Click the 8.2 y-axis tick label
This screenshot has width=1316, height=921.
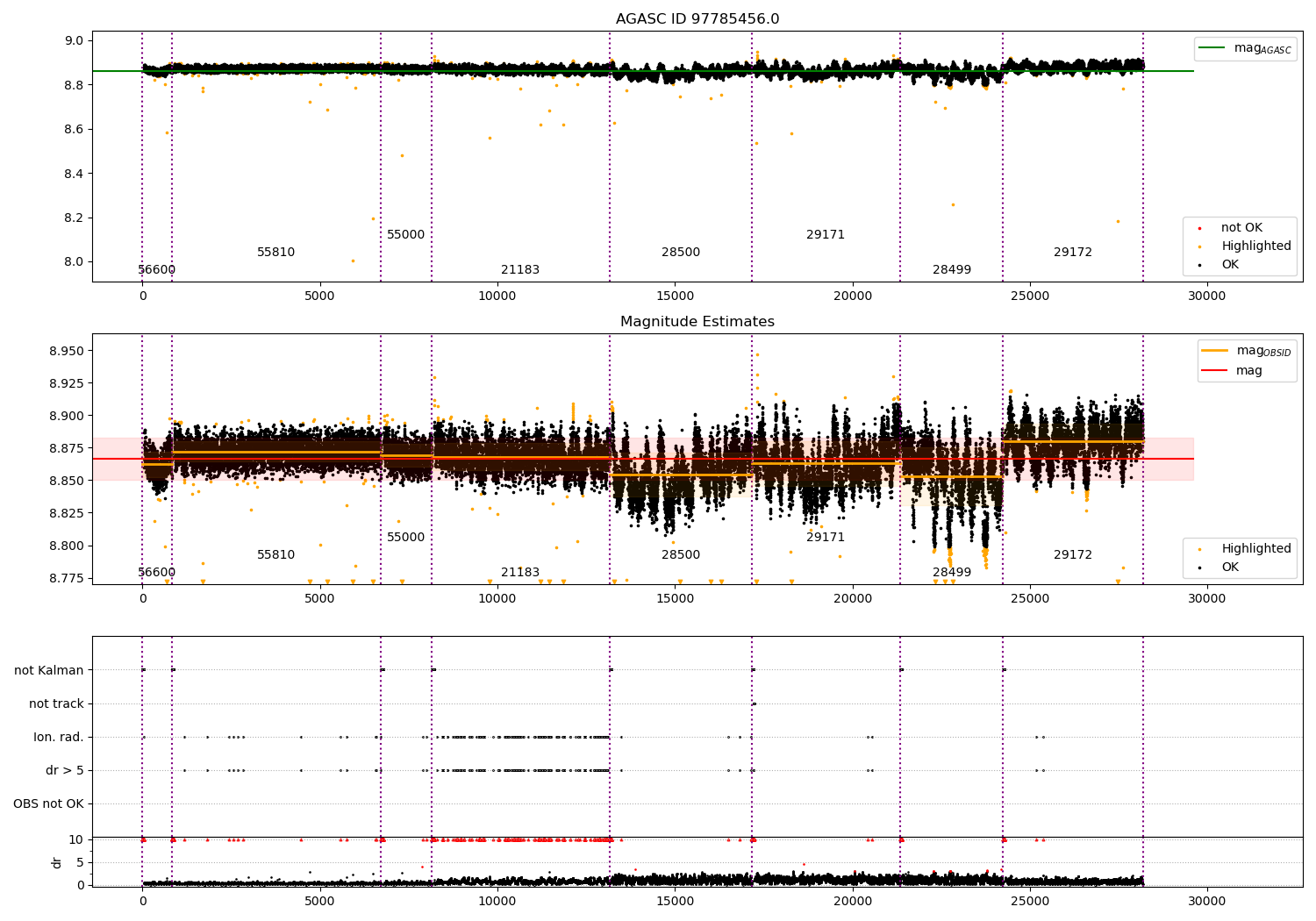point(75,218)
